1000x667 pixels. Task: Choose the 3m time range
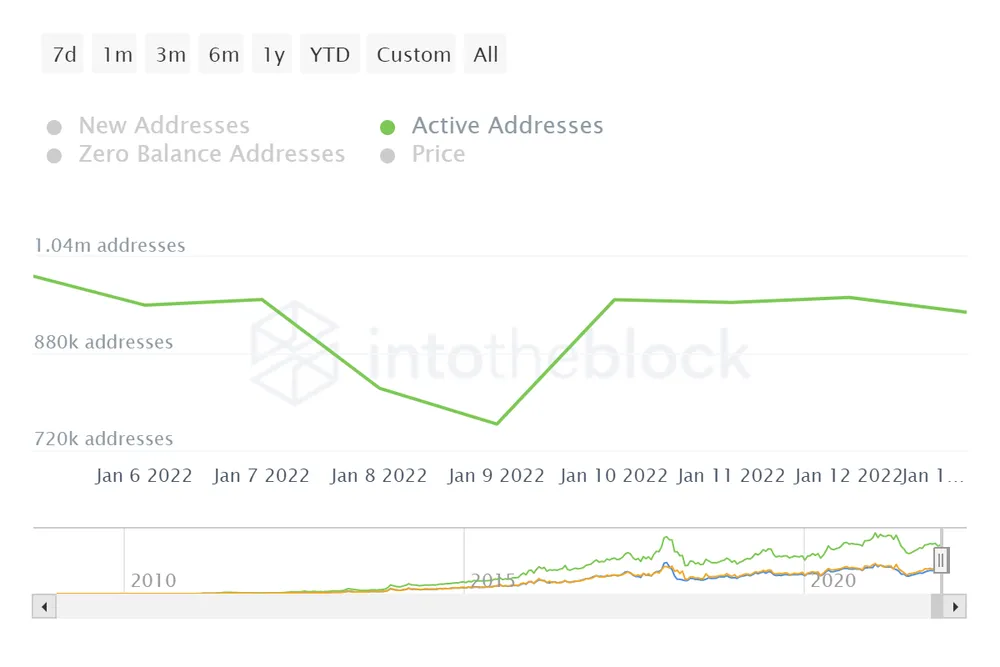coord(170,54)
